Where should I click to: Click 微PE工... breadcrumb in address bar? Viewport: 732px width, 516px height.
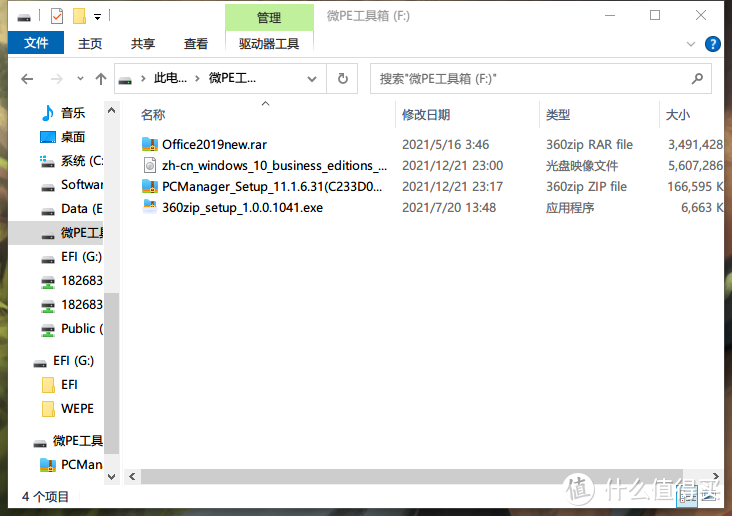coord(232,78)
